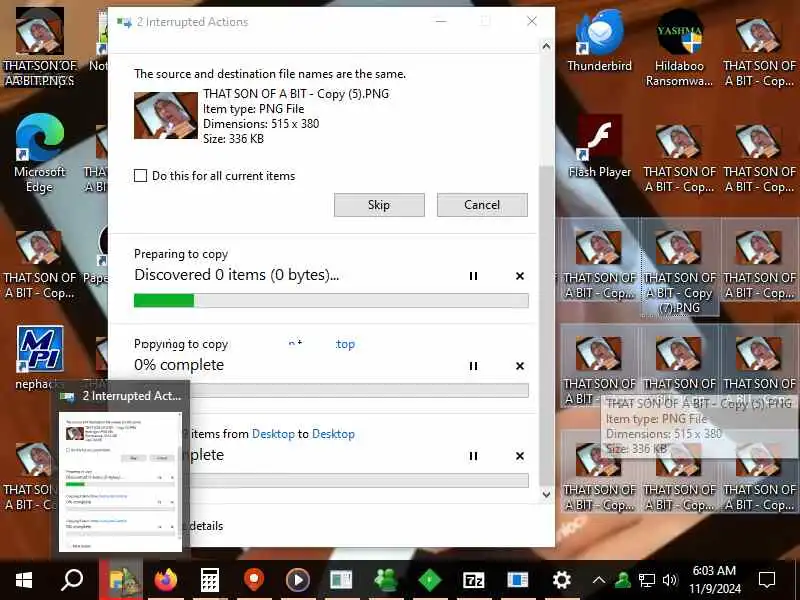
Task: Open Calculator from the taskbar
Action: point(210,580)
